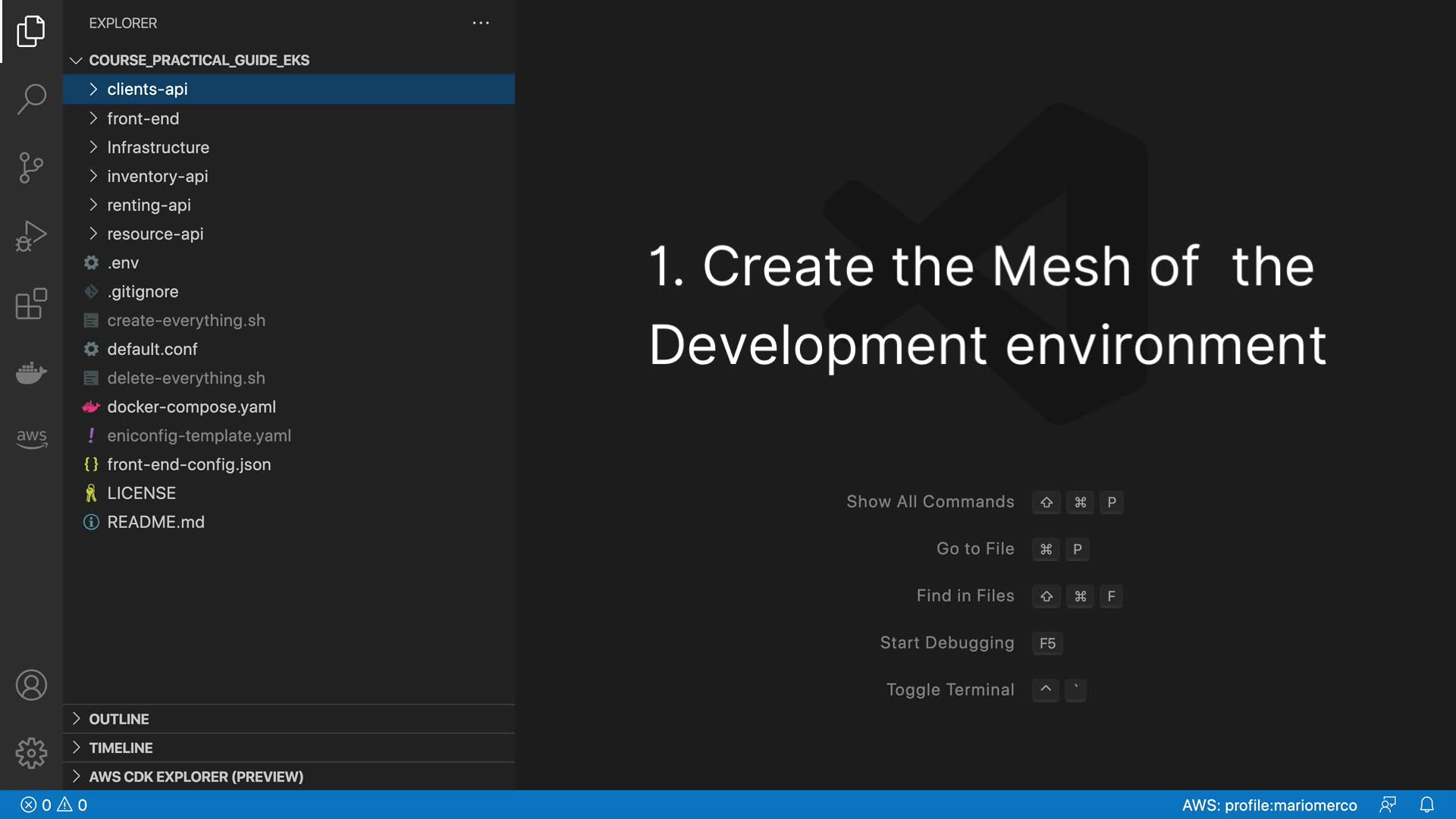Viewport: 1456px width, 819px height.
Task: Open Run and Debug view
Action: (x=31, y=236)
